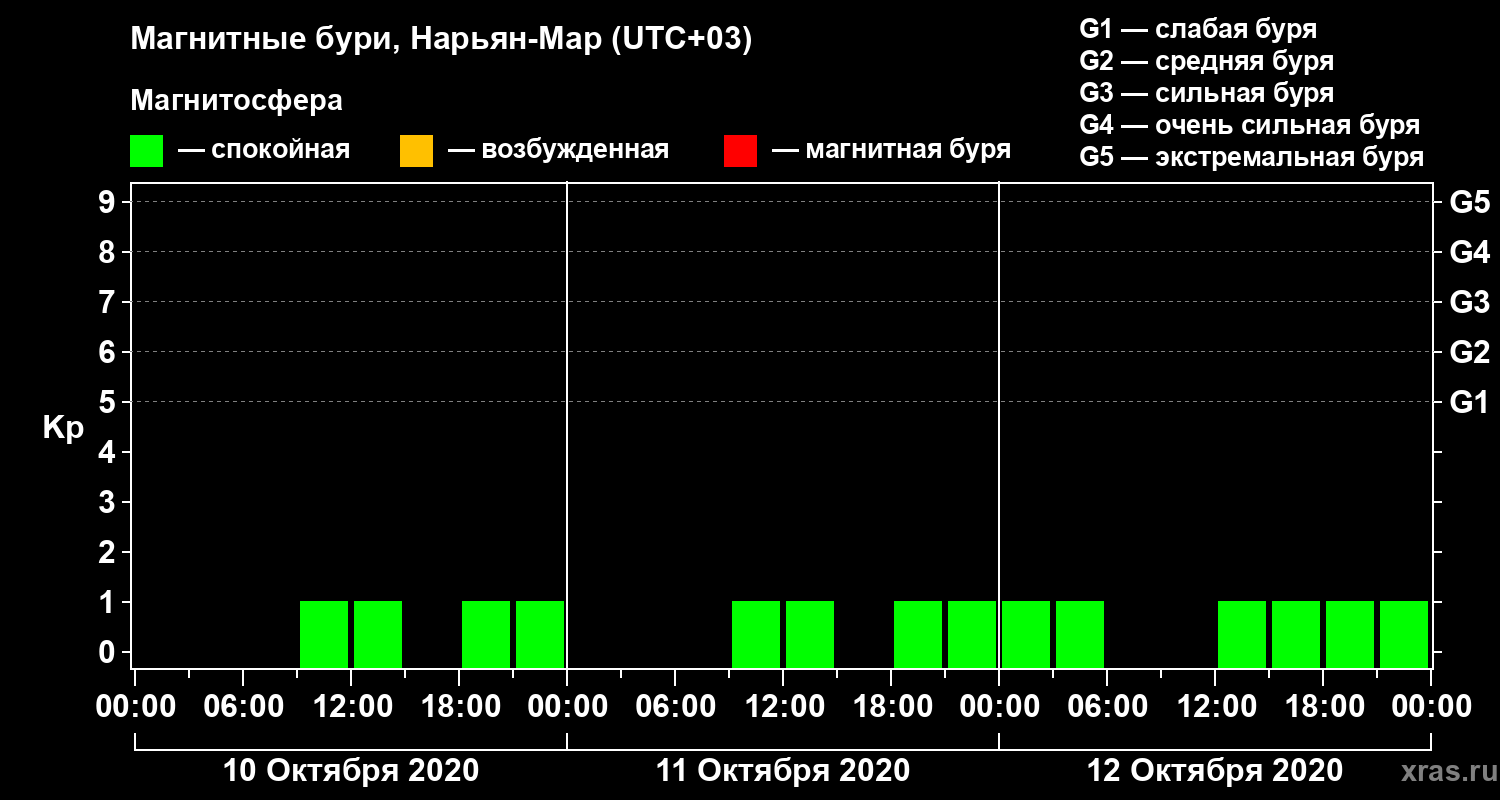Click the '10 Октября 2020' date label

(351, 771)
